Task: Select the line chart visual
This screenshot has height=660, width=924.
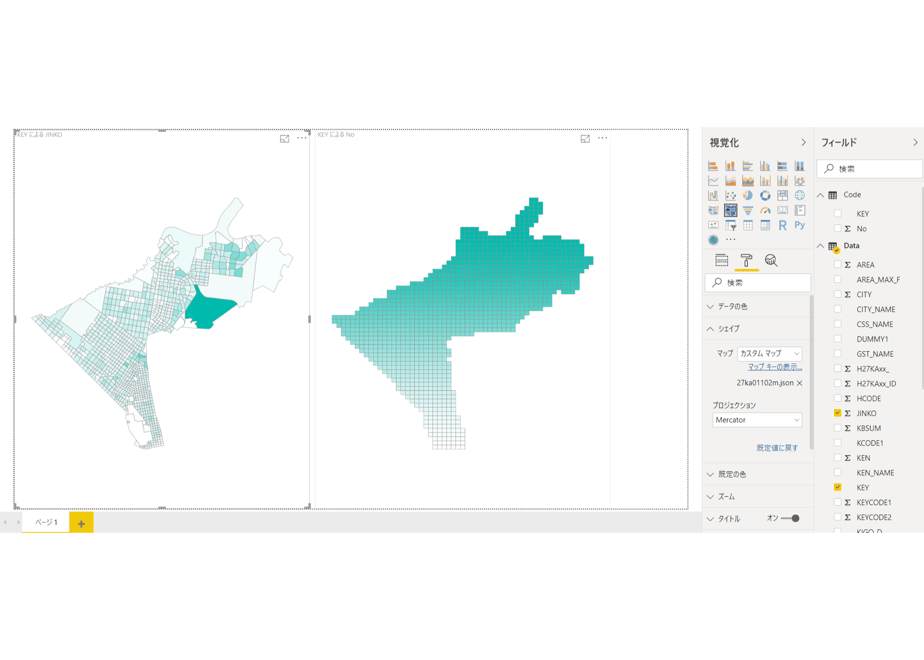Action: [713, 180]
